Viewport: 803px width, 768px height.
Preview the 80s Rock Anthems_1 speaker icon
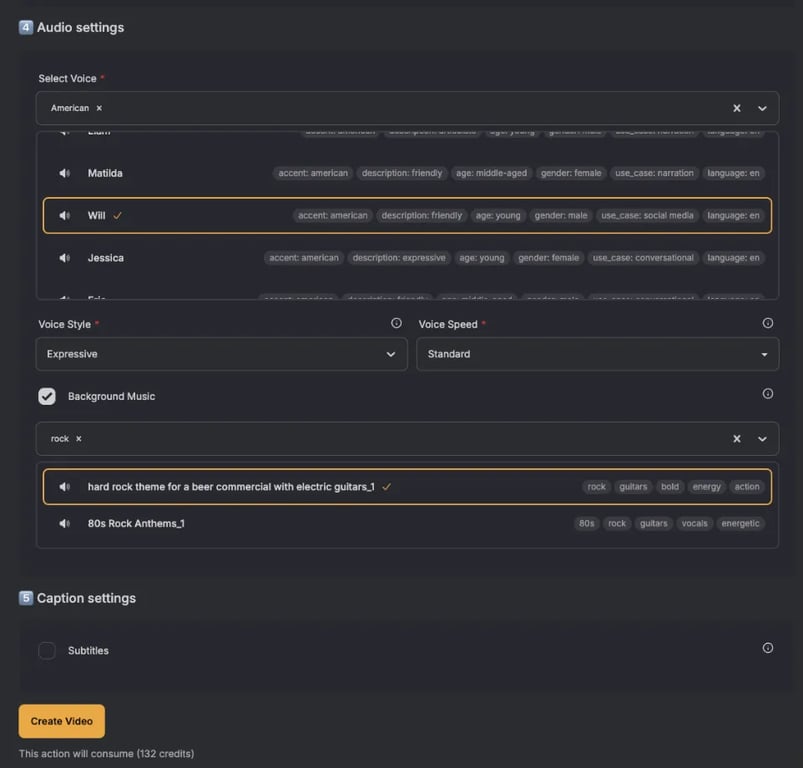click(65, 523)
